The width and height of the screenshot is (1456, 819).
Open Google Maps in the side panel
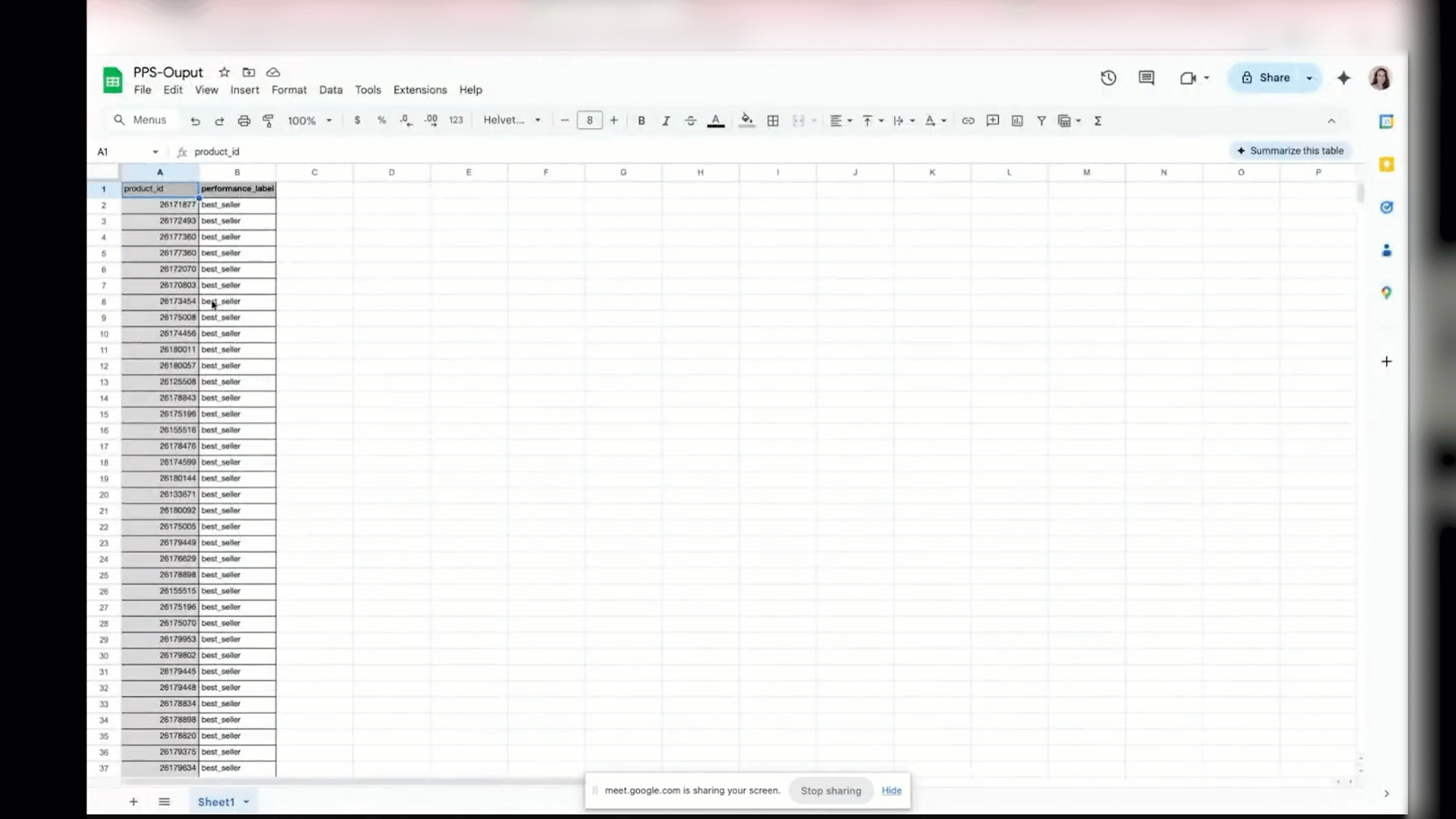point(1388,292)
